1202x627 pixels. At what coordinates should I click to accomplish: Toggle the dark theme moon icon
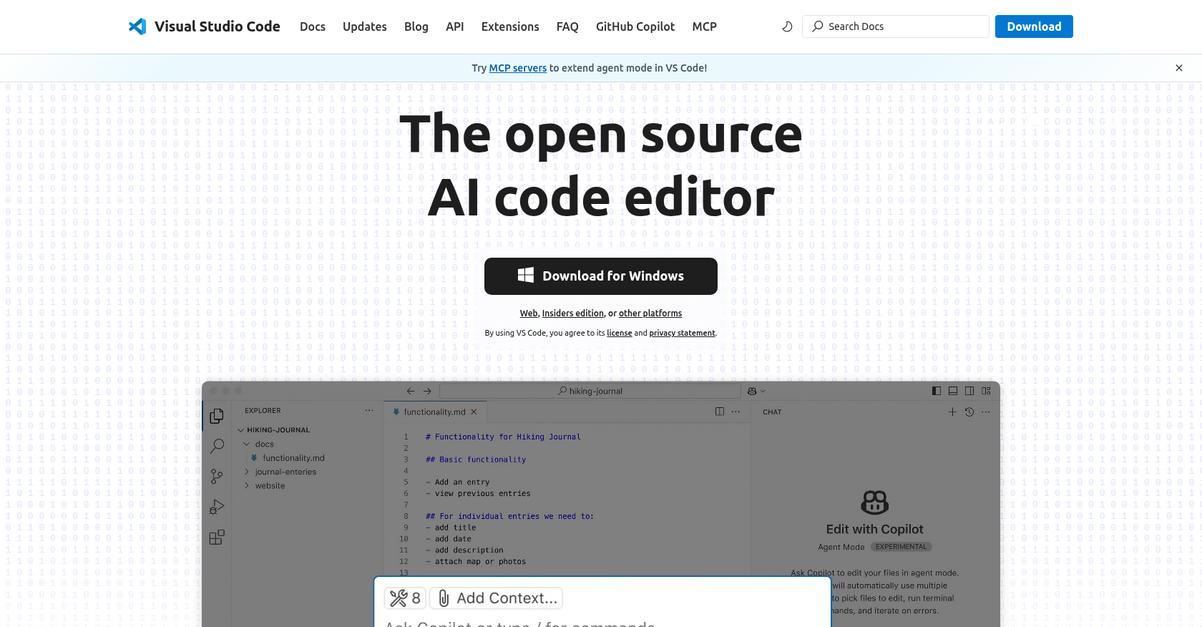[x=787, y=27]
